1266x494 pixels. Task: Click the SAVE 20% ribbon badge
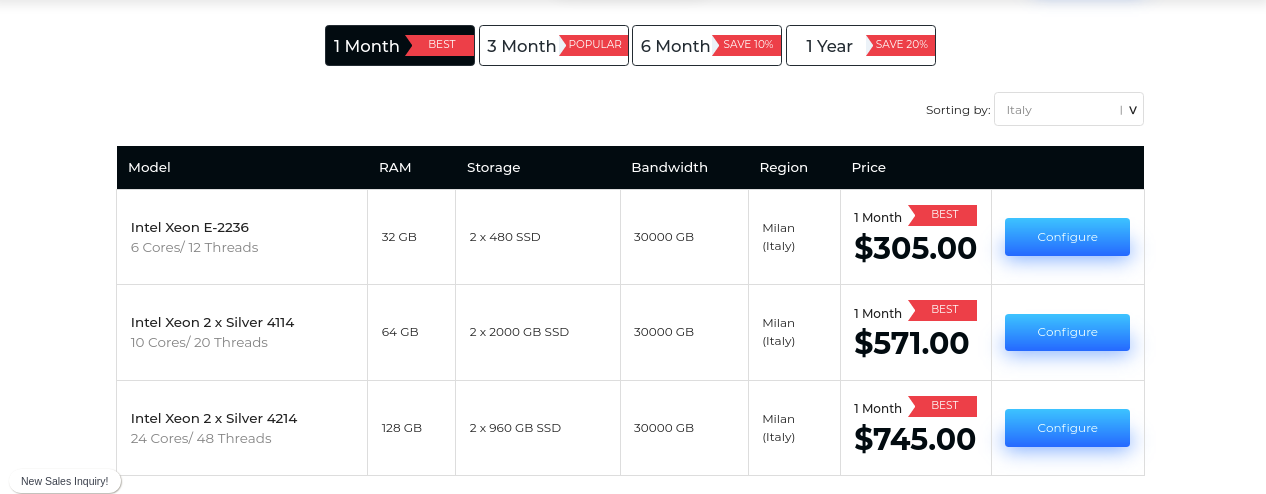pyautogui.click(x=902, y=45)
